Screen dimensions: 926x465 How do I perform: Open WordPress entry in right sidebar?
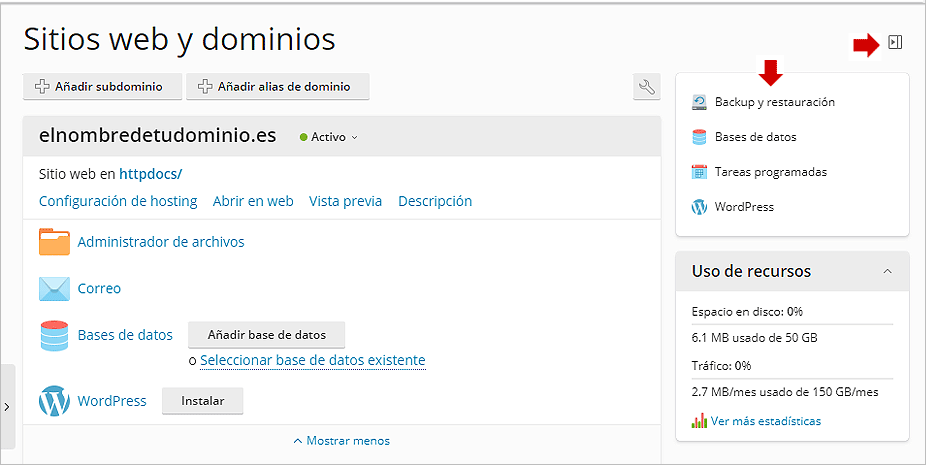point(732,207)
